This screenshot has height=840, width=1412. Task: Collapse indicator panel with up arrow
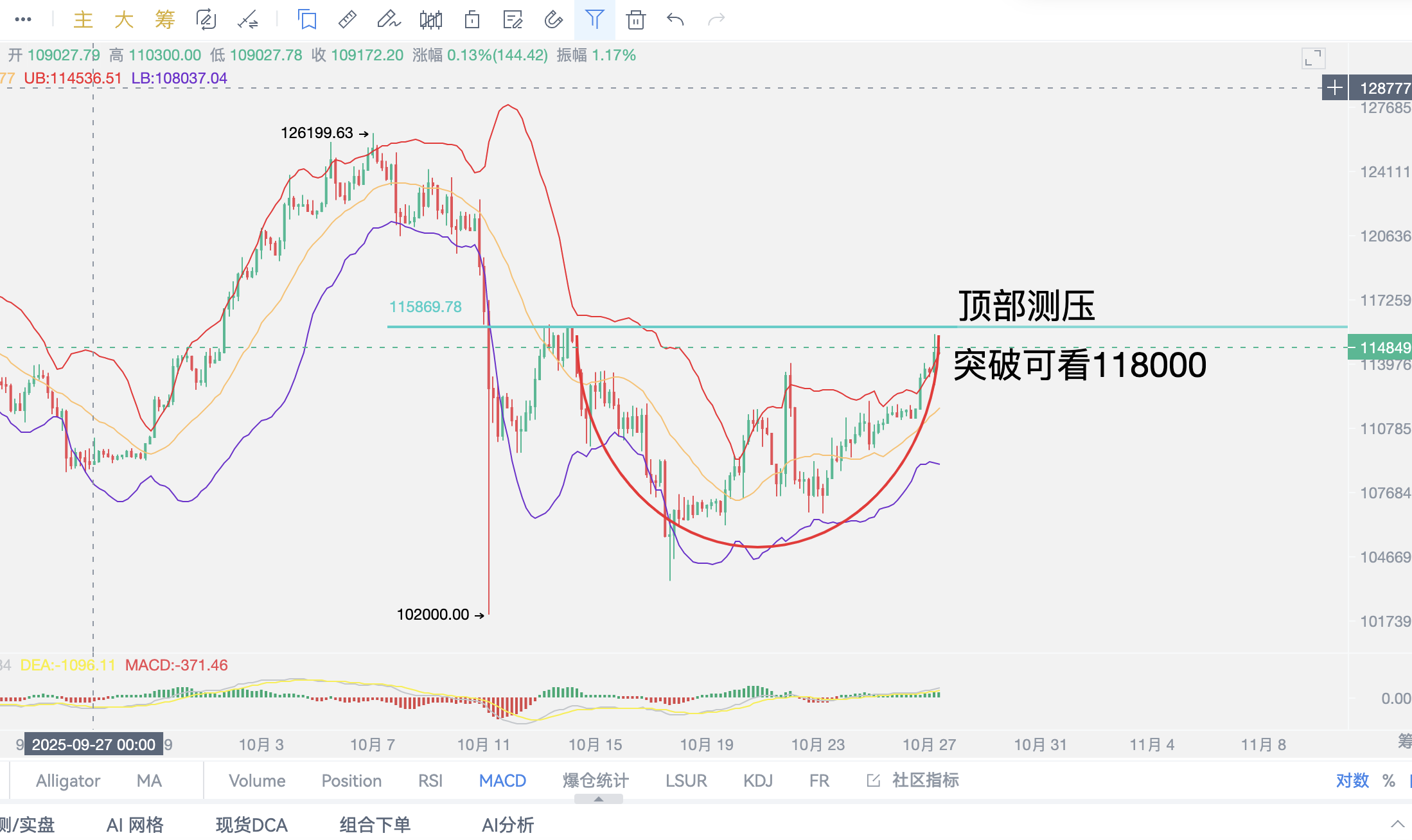(x=598, y=800)
